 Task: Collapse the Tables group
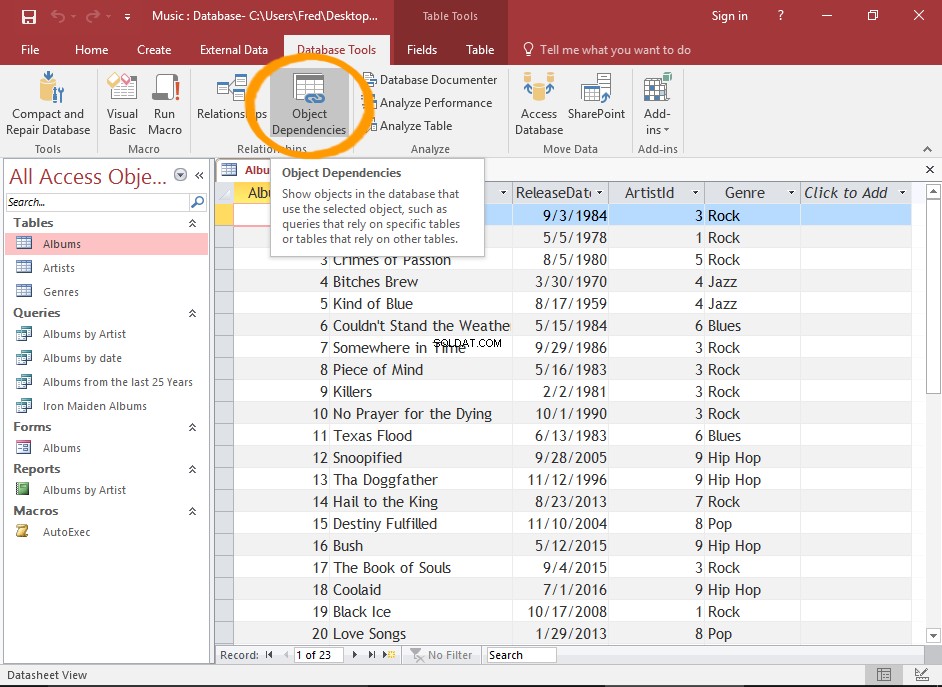[192, 223]
